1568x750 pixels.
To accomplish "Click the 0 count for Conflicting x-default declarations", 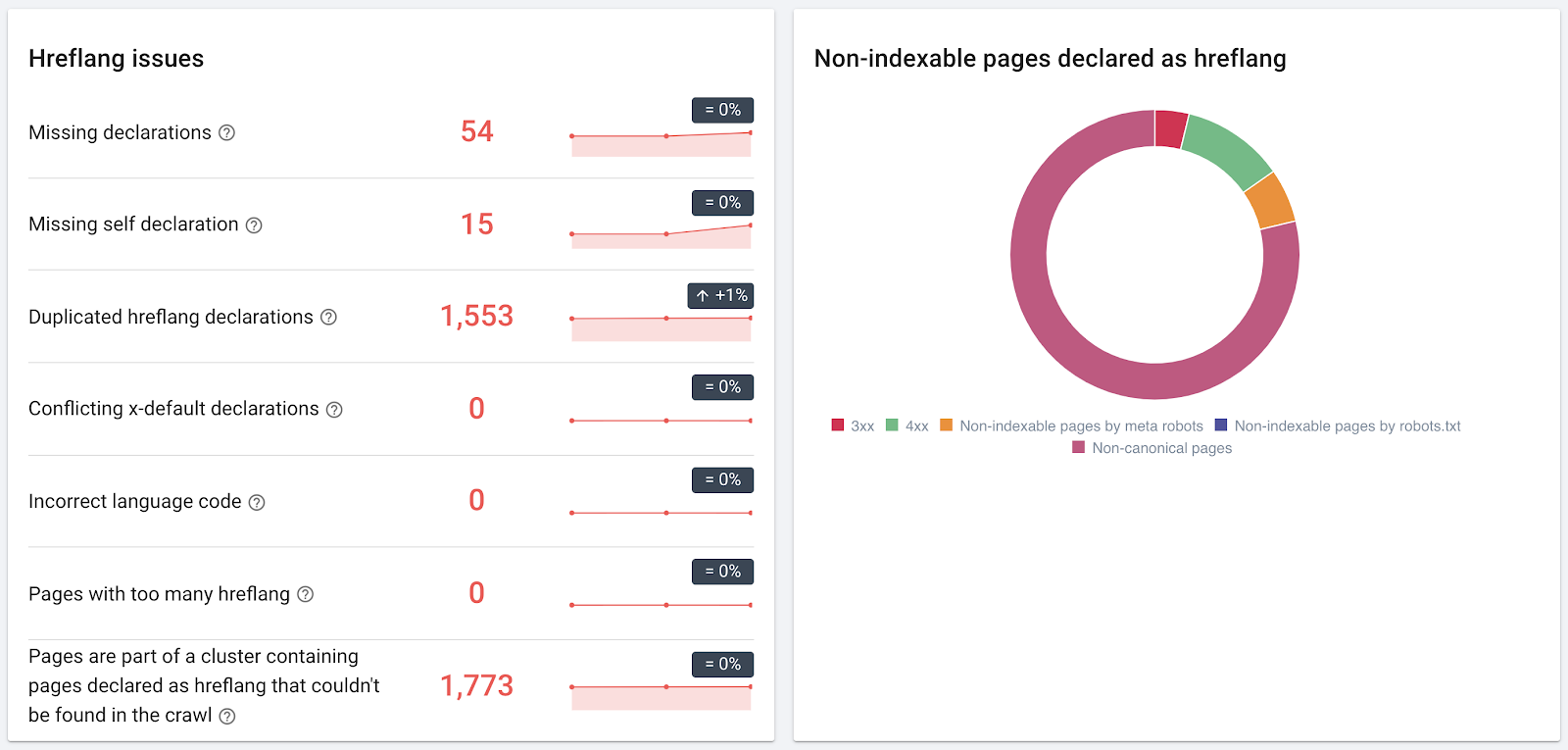I will click(477, 409).
